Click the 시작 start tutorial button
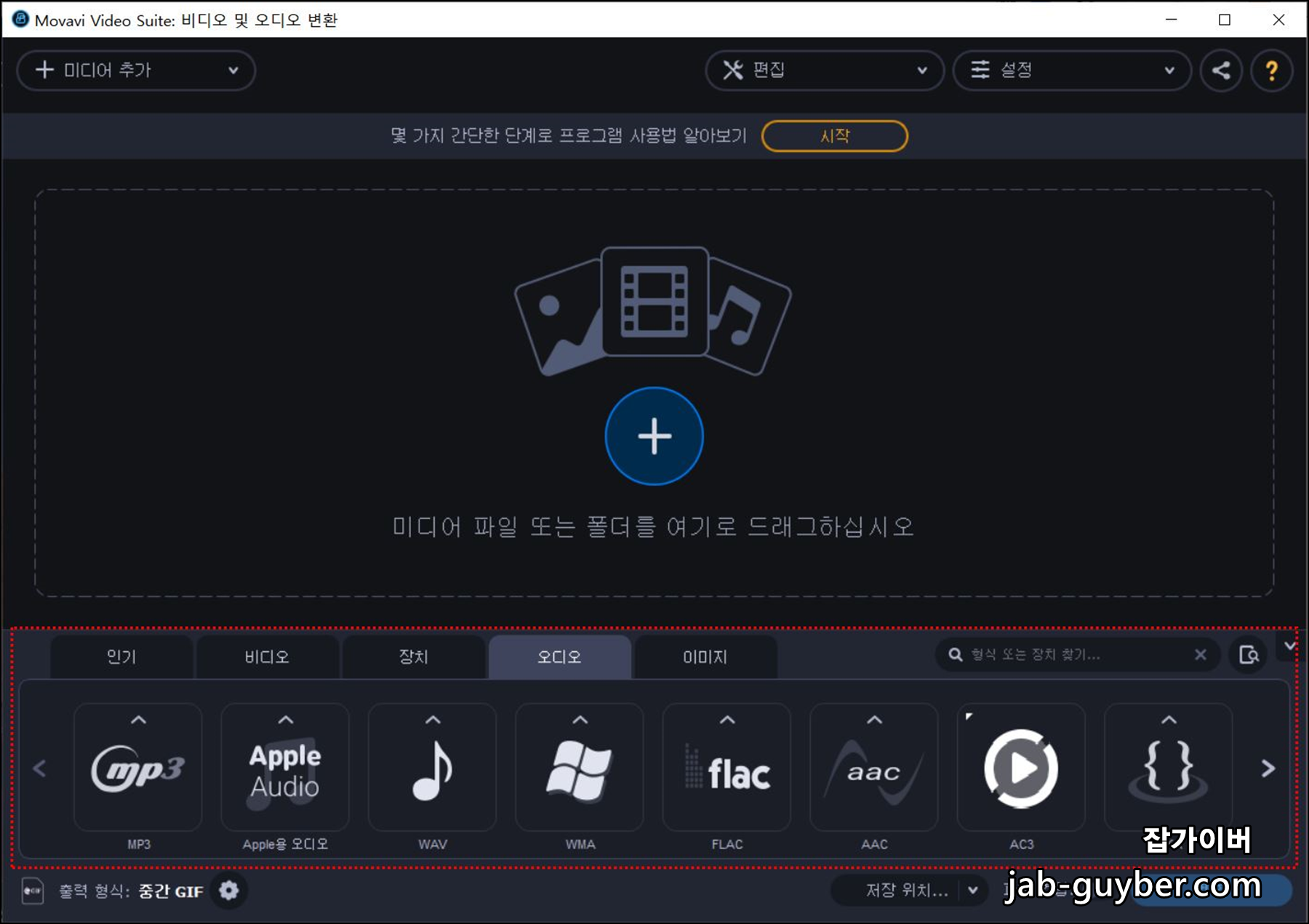This screenshot has height=924, width=1309. point(835,136)
